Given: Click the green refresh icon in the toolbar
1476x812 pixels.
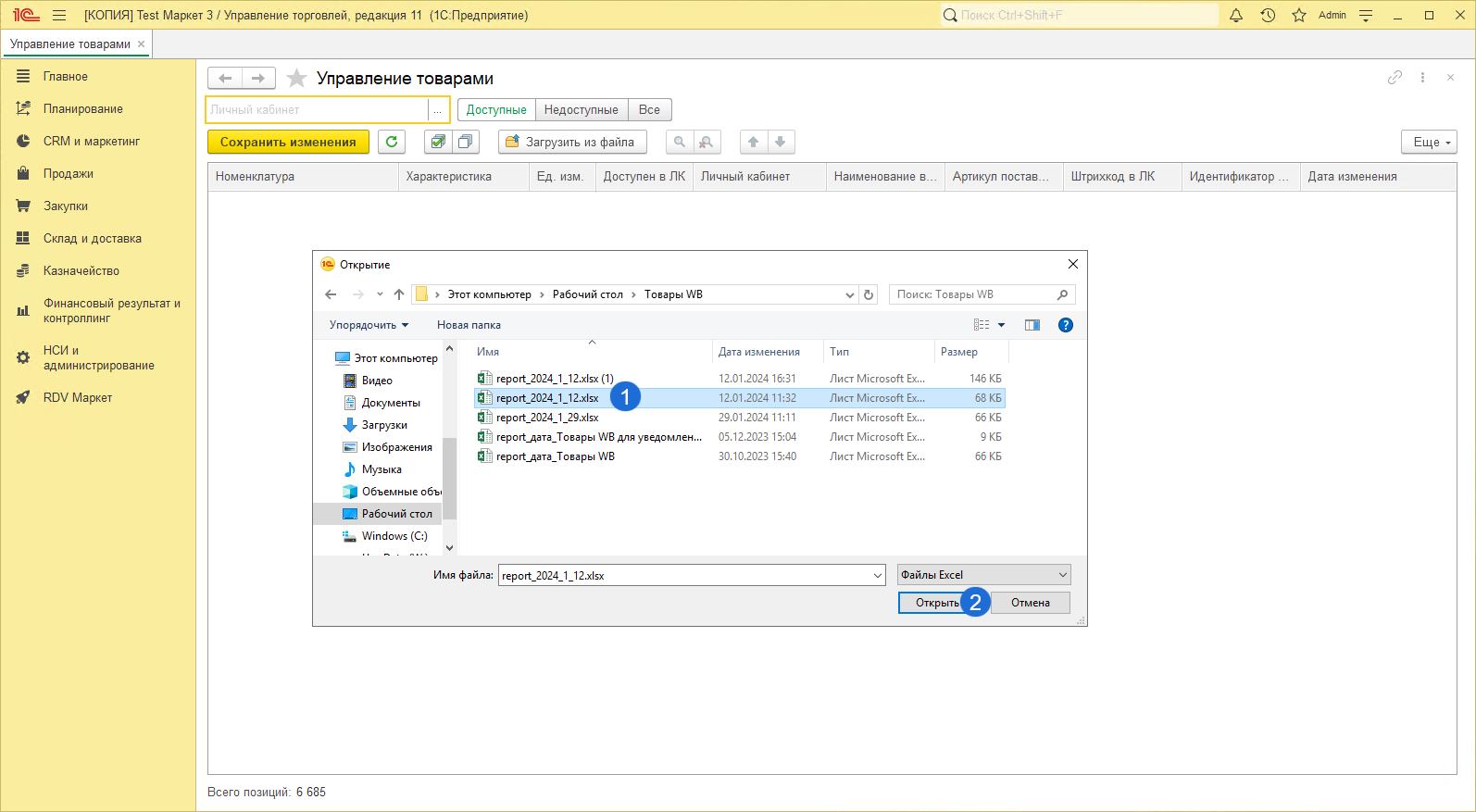Looking at the screenshot, I should [392, 142].
